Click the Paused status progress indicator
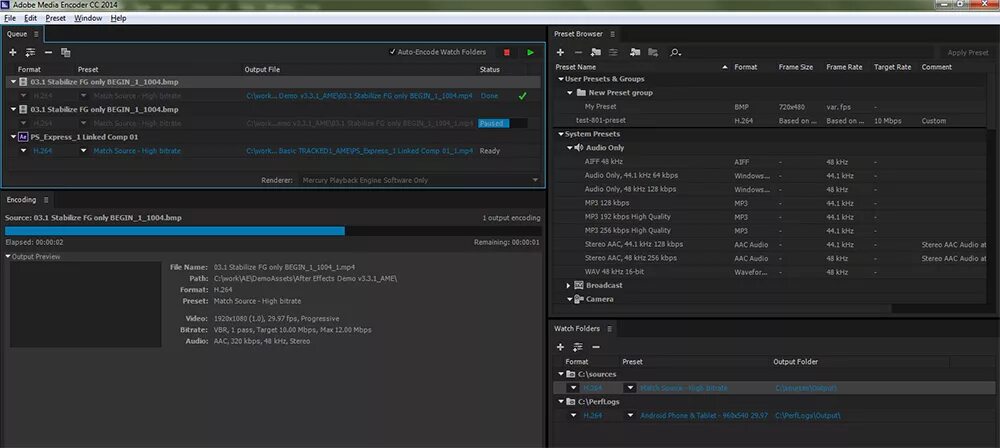1000x448 pixels. click(503, 123)
